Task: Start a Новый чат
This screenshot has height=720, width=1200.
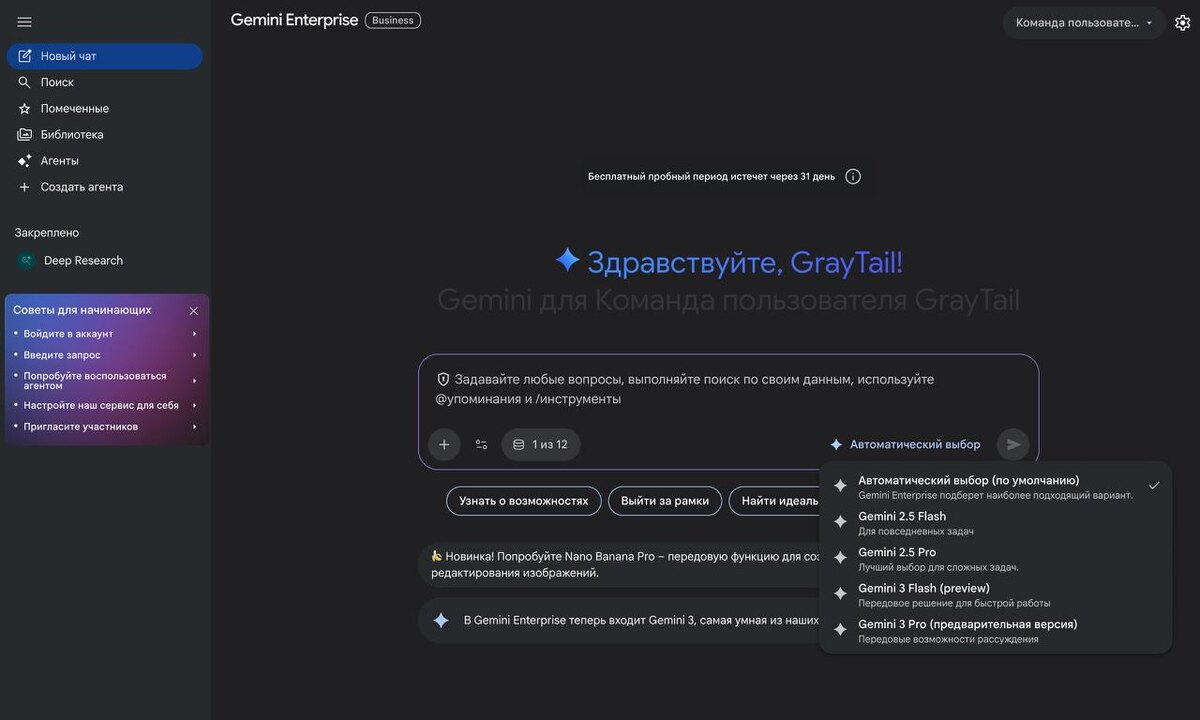Action: point(105,56)
